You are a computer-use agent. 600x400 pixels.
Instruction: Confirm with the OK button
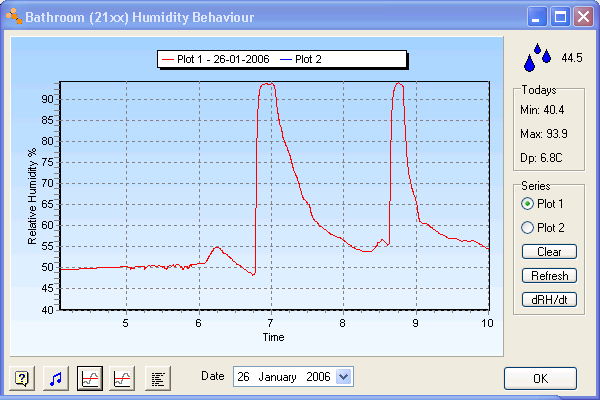(x=540, y=379)
